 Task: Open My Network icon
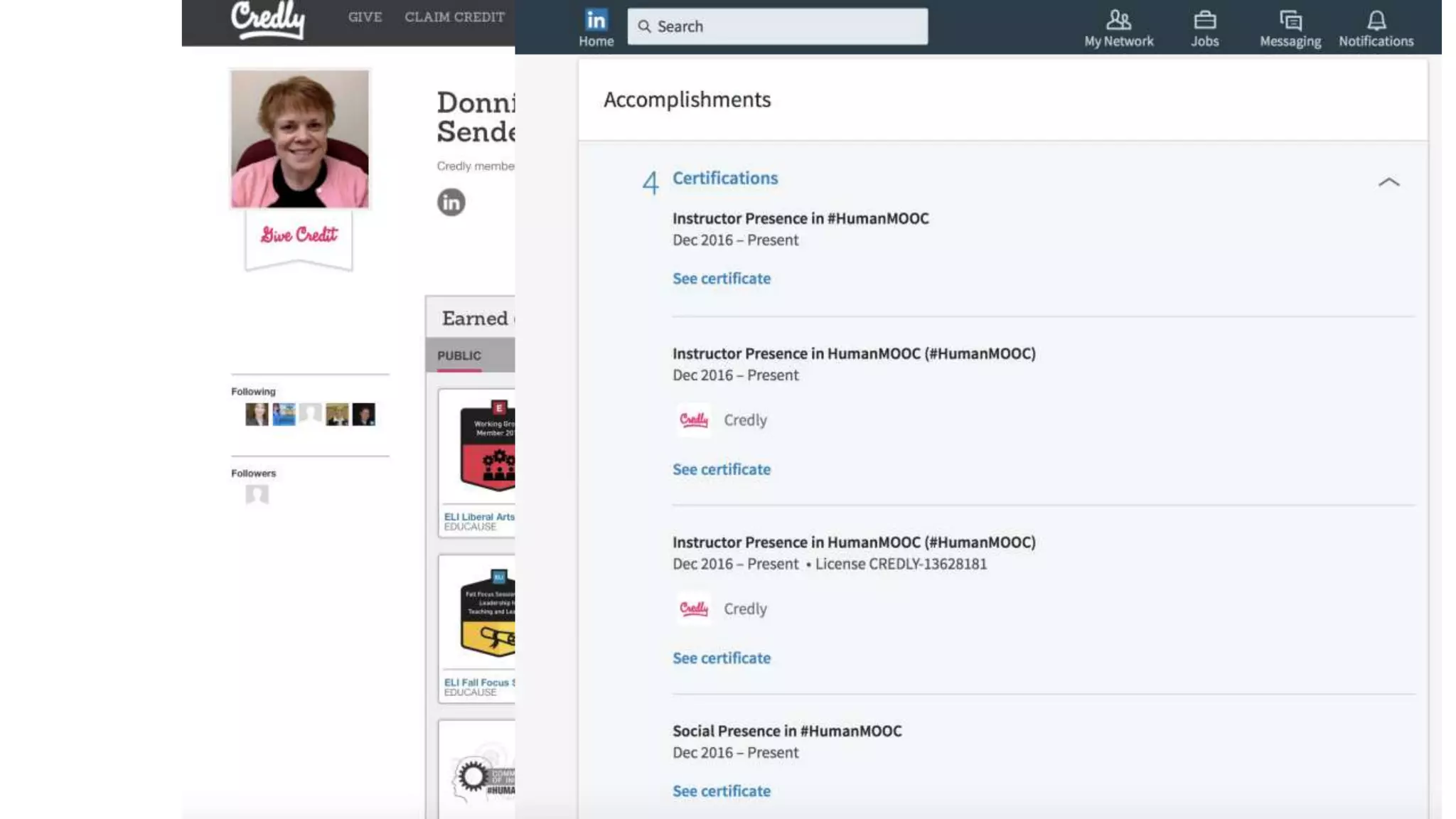1118,20
